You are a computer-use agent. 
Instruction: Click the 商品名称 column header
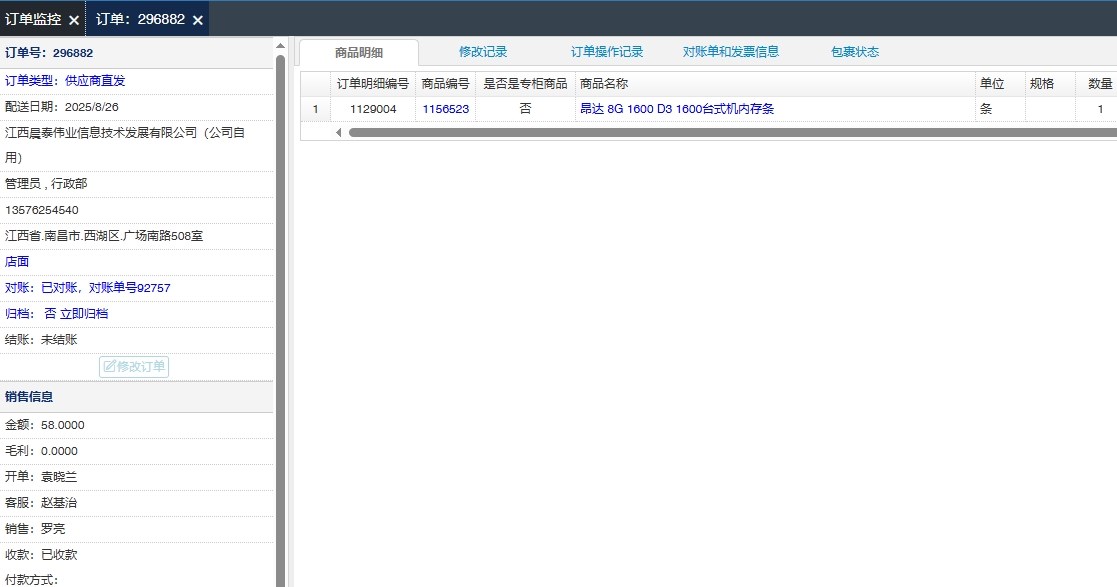604,84
